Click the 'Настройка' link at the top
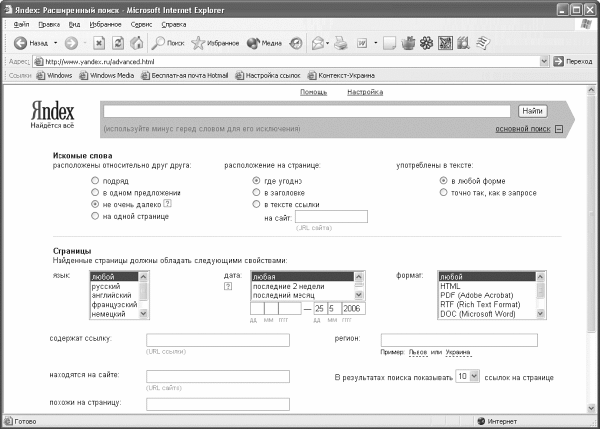This screenshot has height=429, width=600. pyautogui.click(x=365, y=92)
